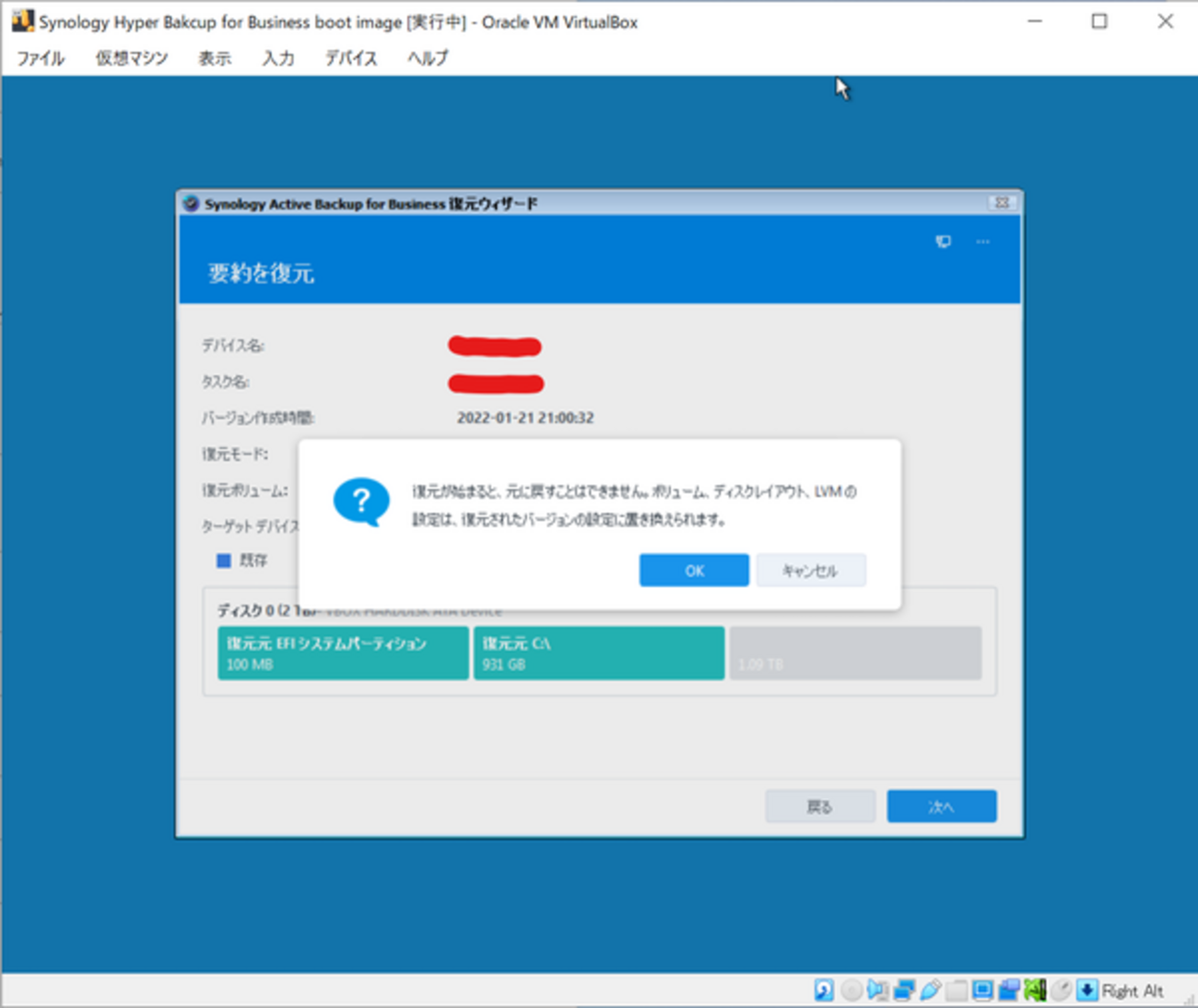Image resolution: width=1198 pixels, height=1008 pixels.
Task: Click the version time 2022-01-21 21:00:32
Action: [x=525, y=417]
